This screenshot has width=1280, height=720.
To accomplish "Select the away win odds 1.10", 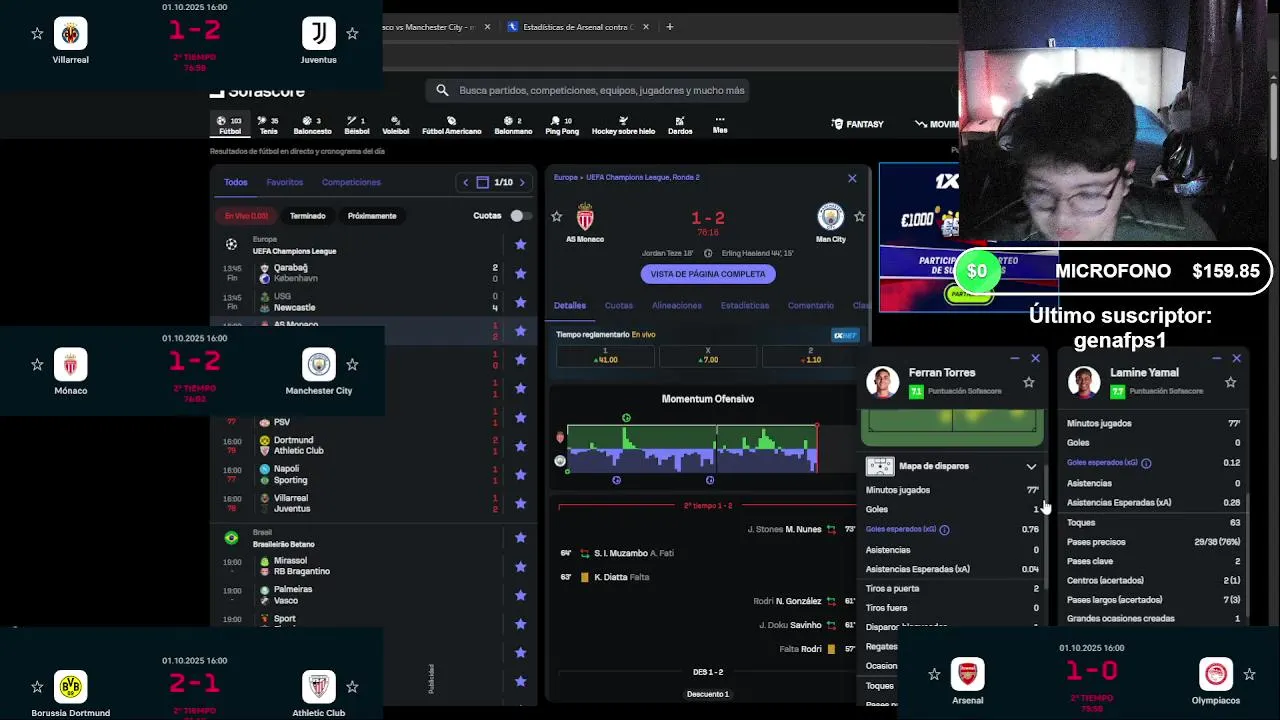I will [811, 356].
